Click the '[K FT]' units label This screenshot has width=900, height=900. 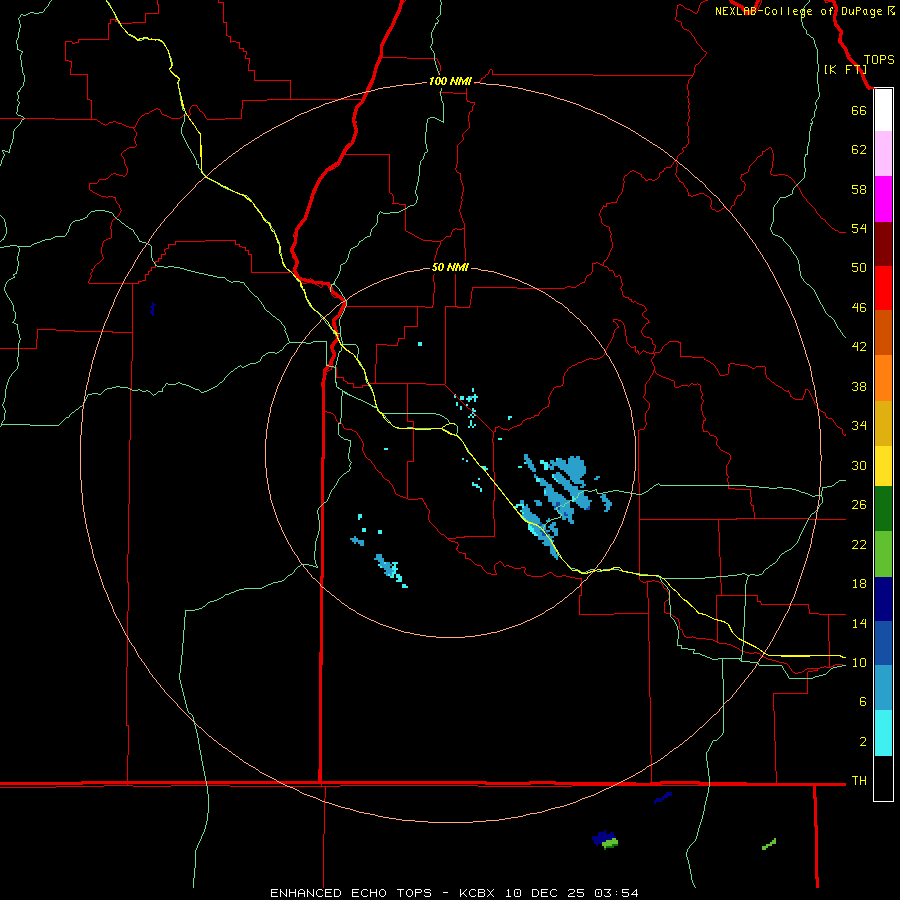[x=845, y=69]
